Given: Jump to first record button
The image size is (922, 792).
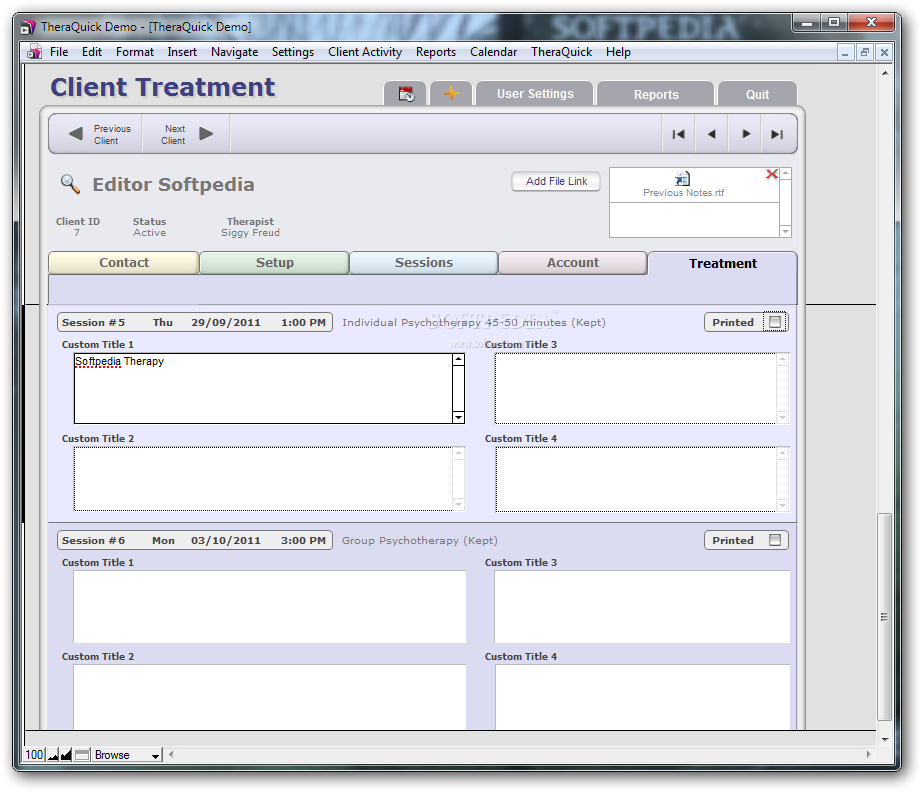Looking at the screenshot, I should [679, 134].
